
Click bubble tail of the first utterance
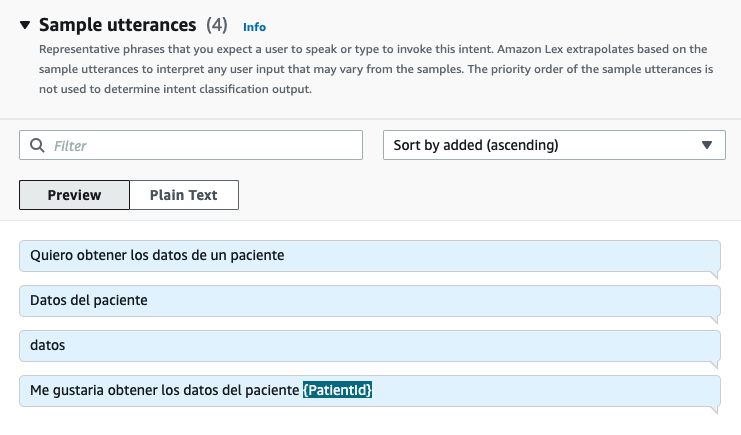pyautogui.click(x=714, y=273)
